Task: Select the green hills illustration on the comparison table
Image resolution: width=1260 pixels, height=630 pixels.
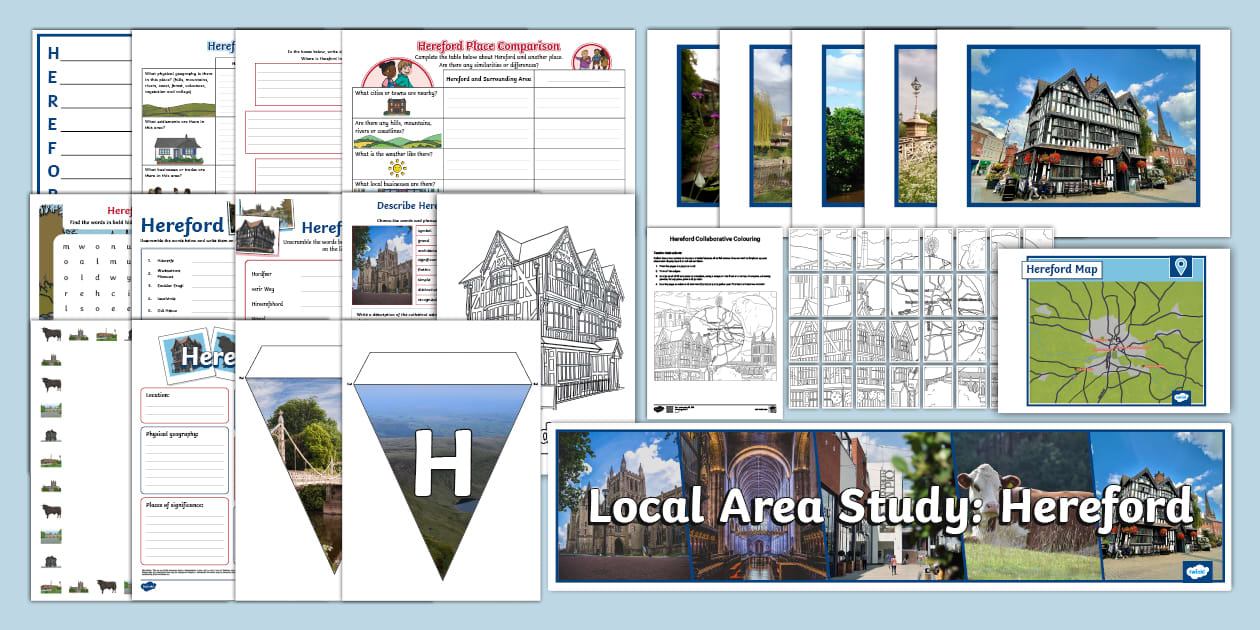Action: [396, 140]
